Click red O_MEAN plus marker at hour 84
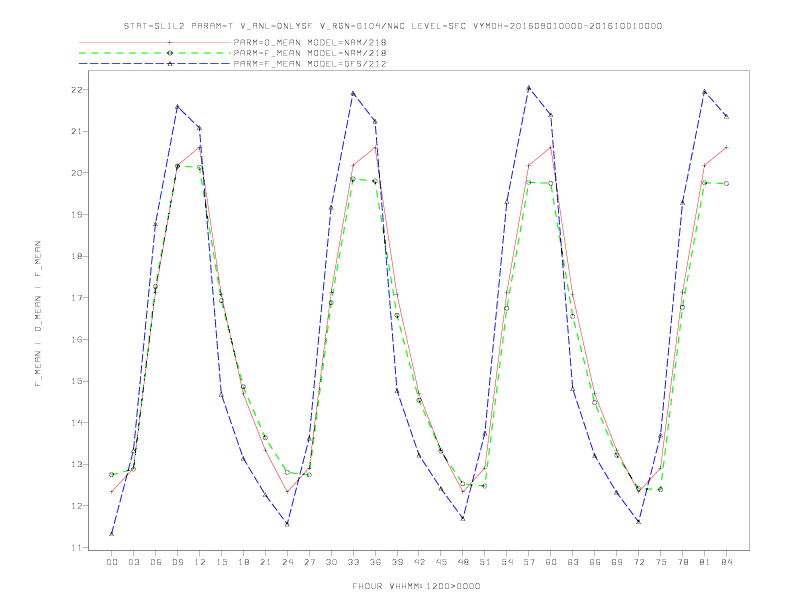Image resolution: width=792 pixels, height=612 pixels. tap(726, 147)
